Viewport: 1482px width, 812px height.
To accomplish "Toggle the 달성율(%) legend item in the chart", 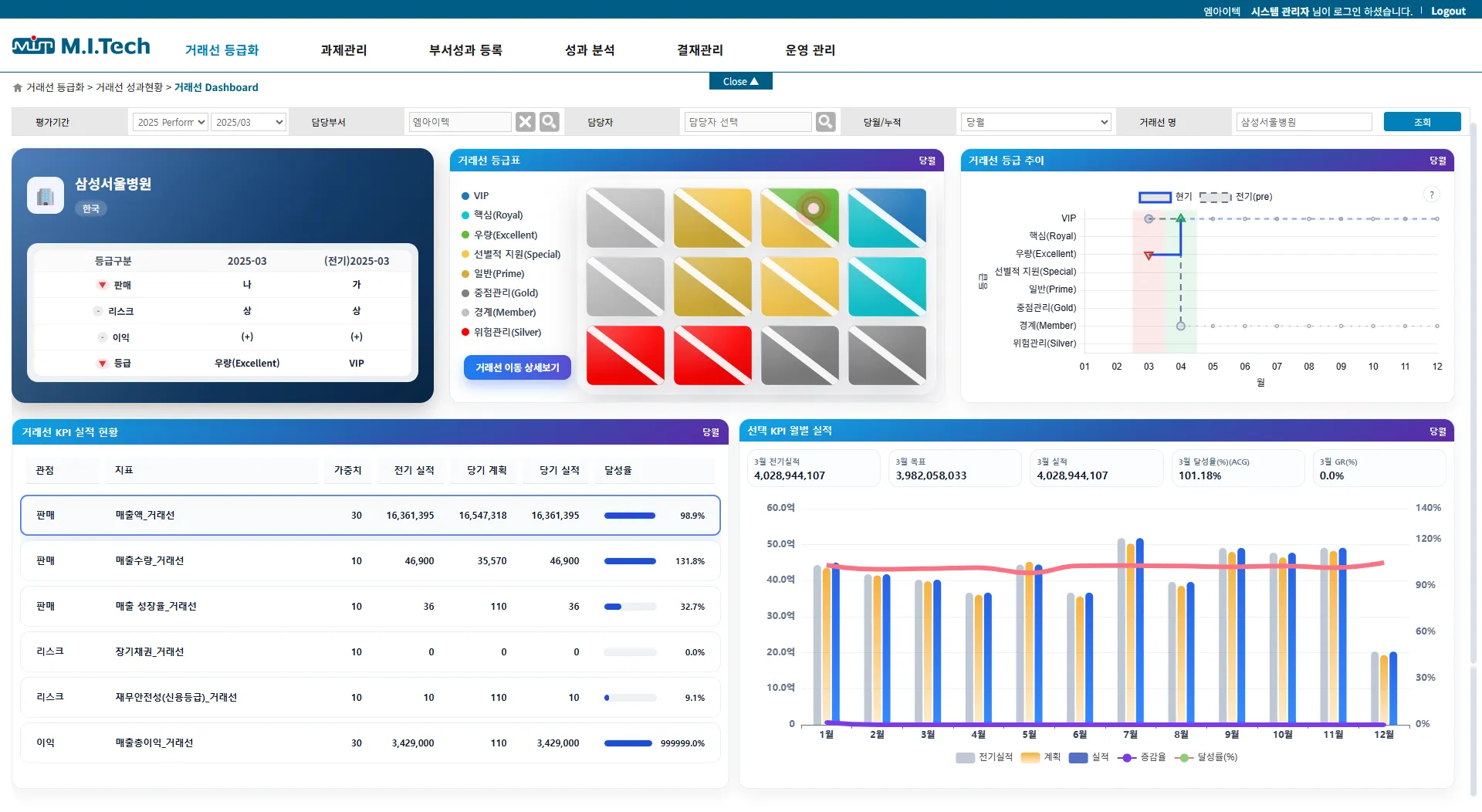I will tap(1206, 757).
